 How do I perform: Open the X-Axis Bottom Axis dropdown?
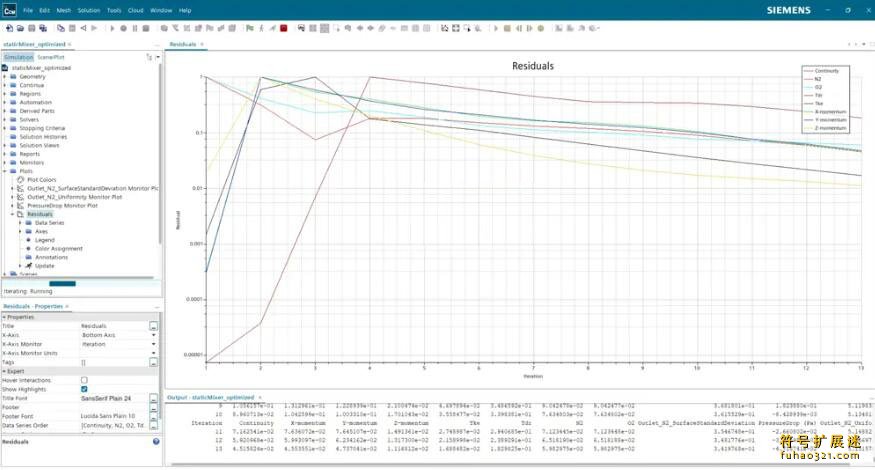tap(154, 335)
